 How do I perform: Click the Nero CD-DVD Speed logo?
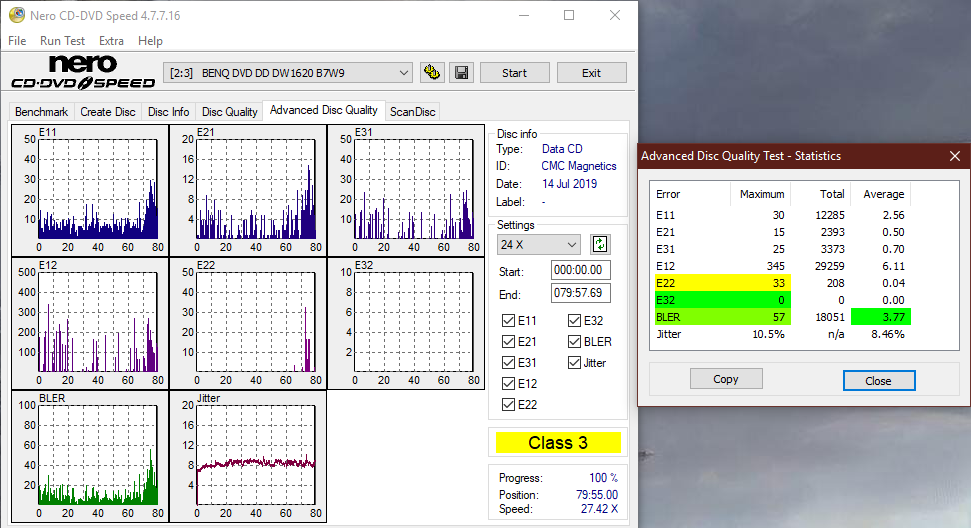[83, 72]
